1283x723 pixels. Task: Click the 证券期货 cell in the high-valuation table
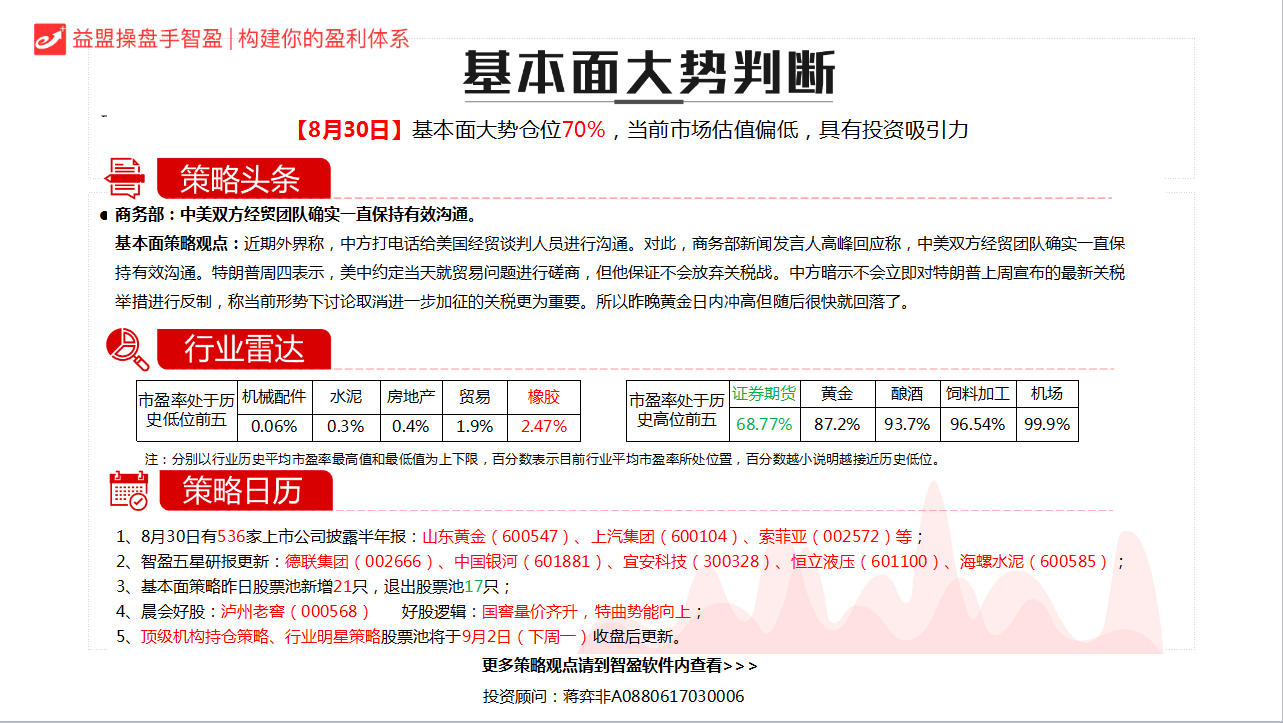click(x=764, y=394)
